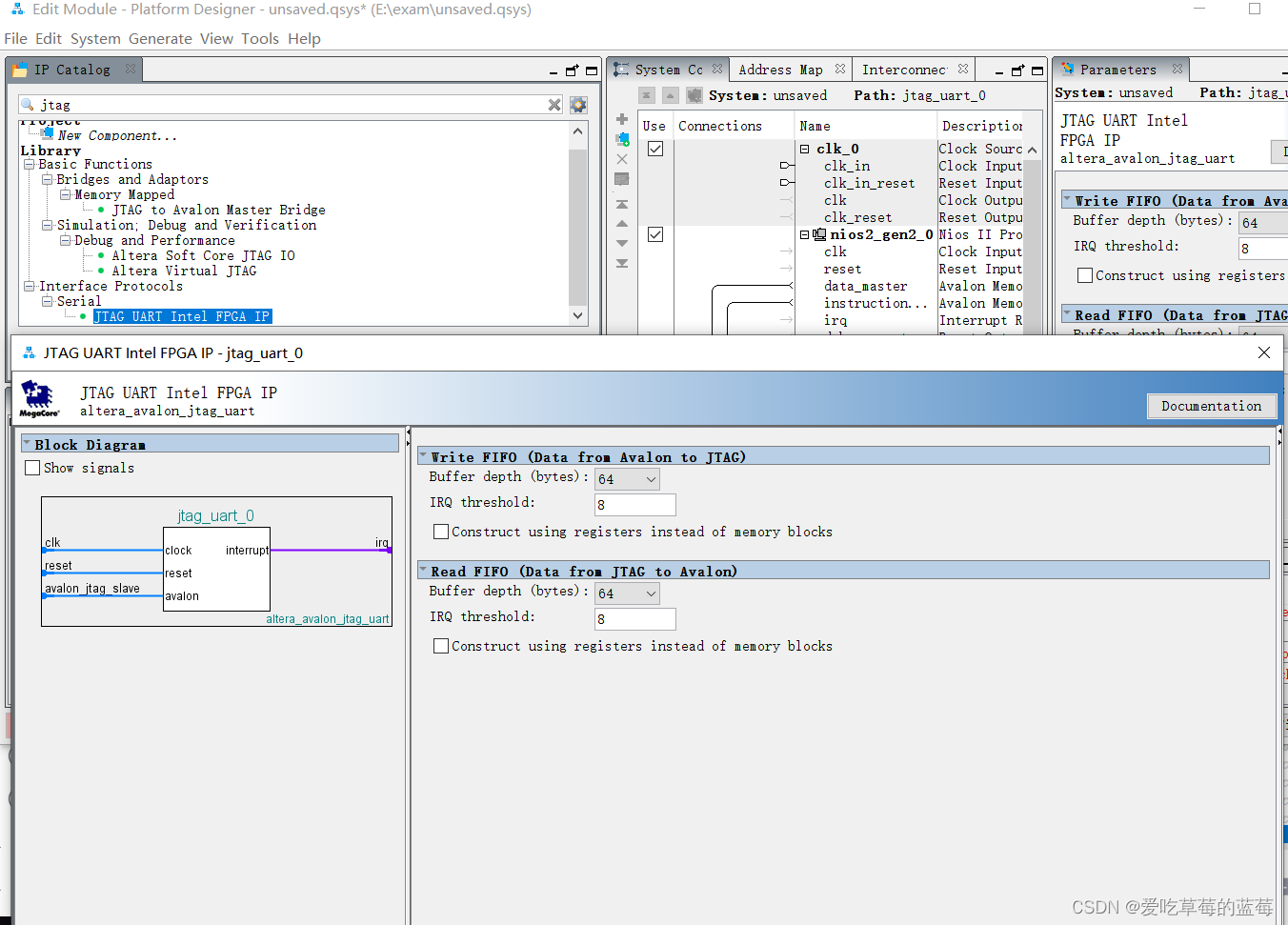The image size is (1288, 925).
Task: Collapse Interface Protocols tree node
Action: pyautogui.click(x=29, y=286)
